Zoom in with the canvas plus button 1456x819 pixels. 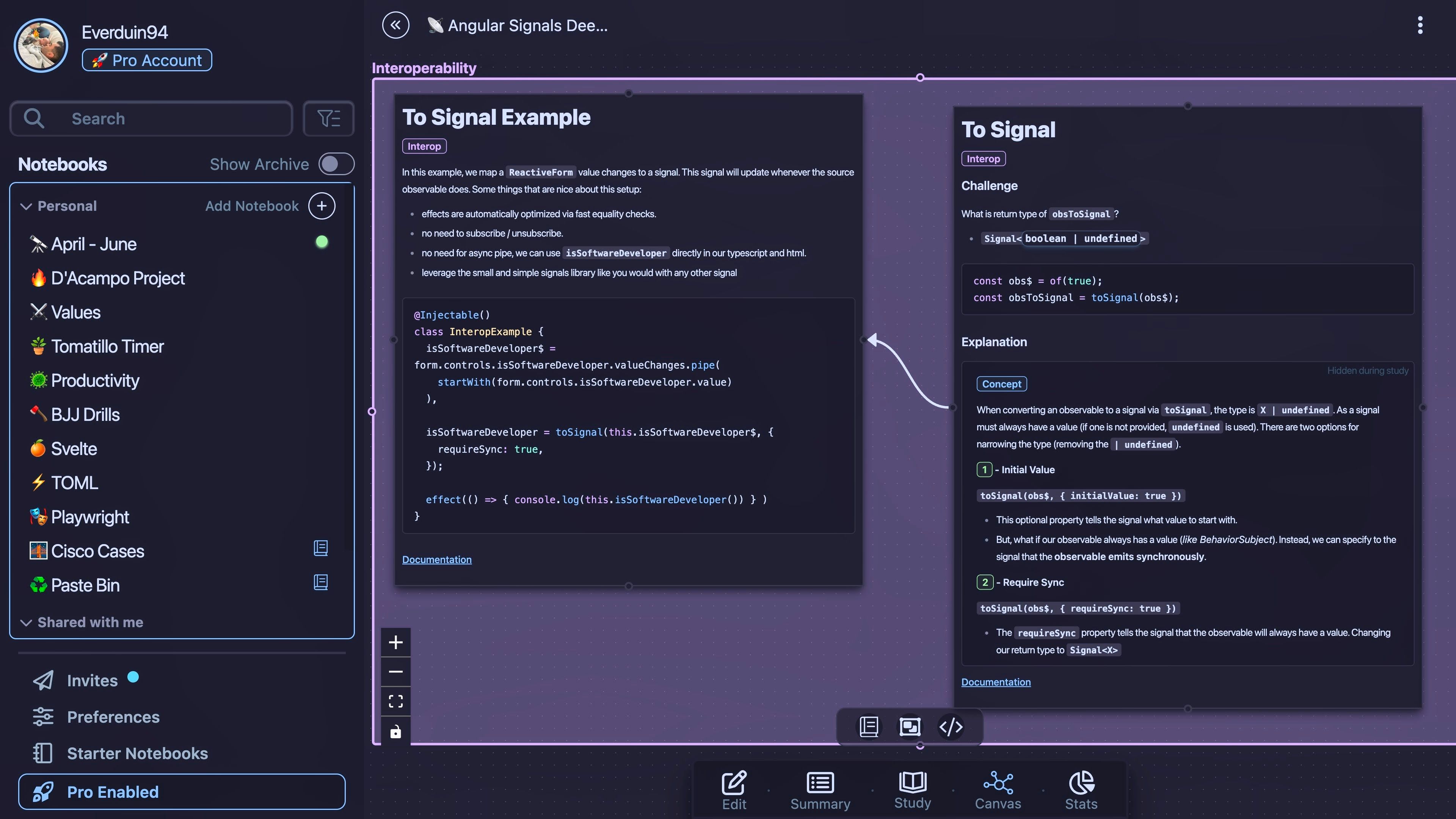[395, 643]
